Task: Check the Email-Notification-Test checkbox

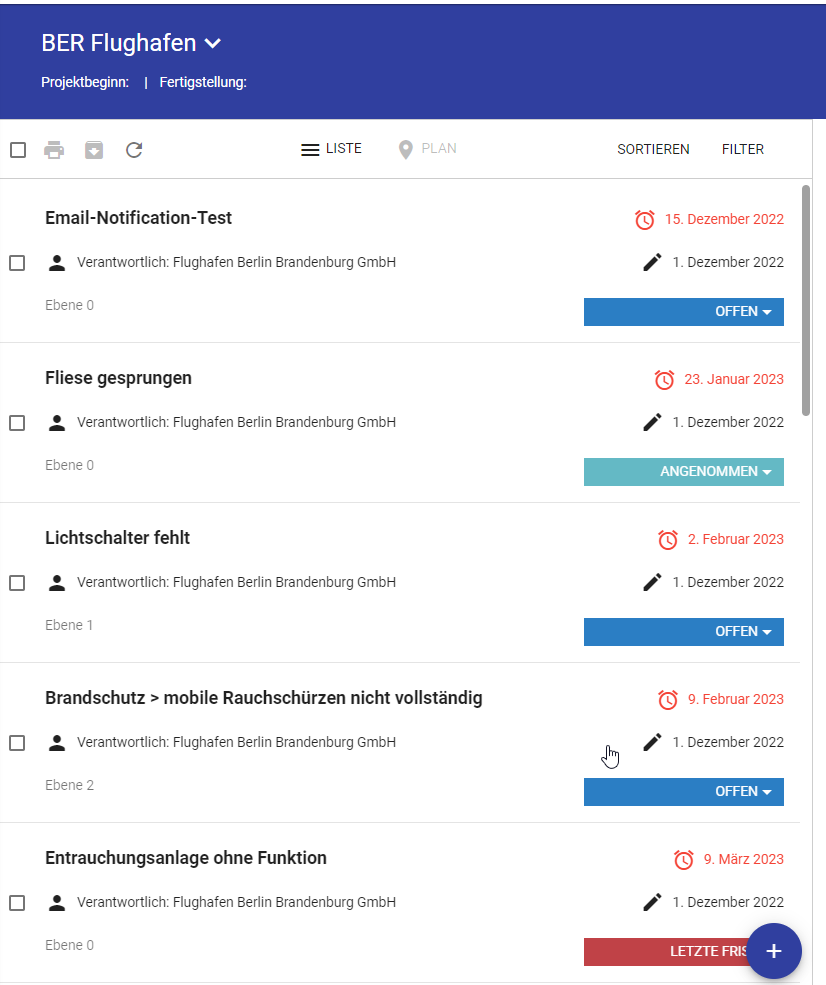Action: [17, 263]
